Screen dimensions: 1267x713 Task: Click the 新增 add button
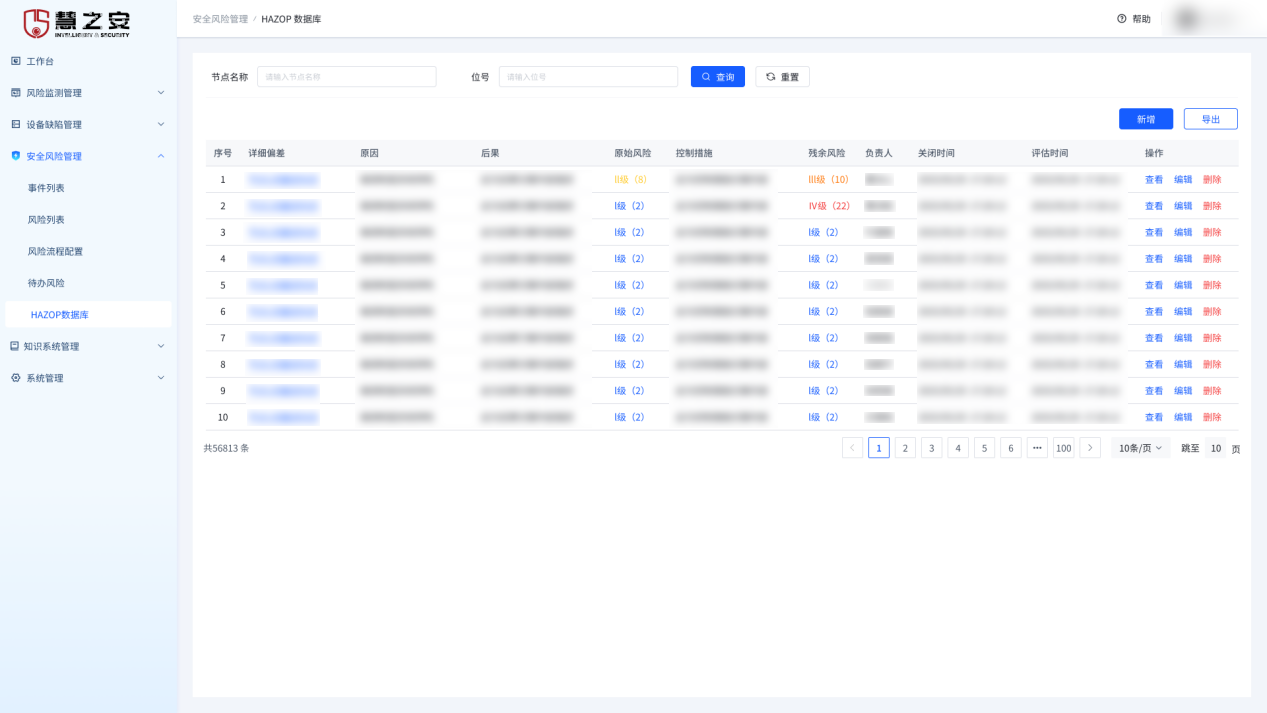coord(1145,119)
